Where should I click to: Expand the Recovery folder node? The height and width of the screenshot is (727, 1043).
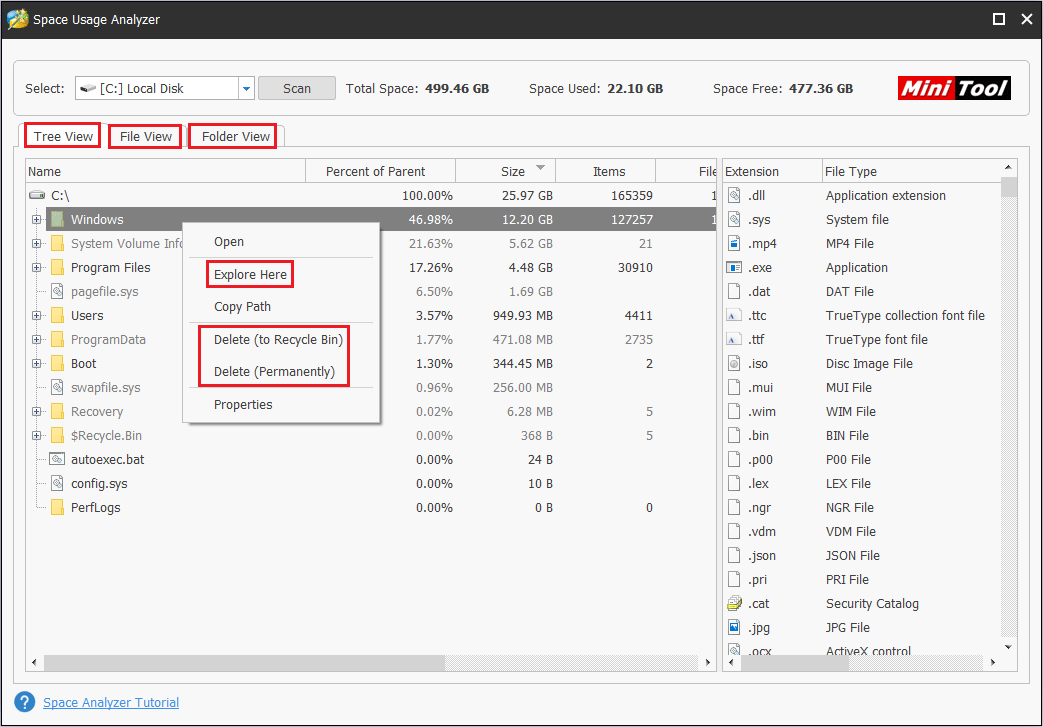pos(37,412)
